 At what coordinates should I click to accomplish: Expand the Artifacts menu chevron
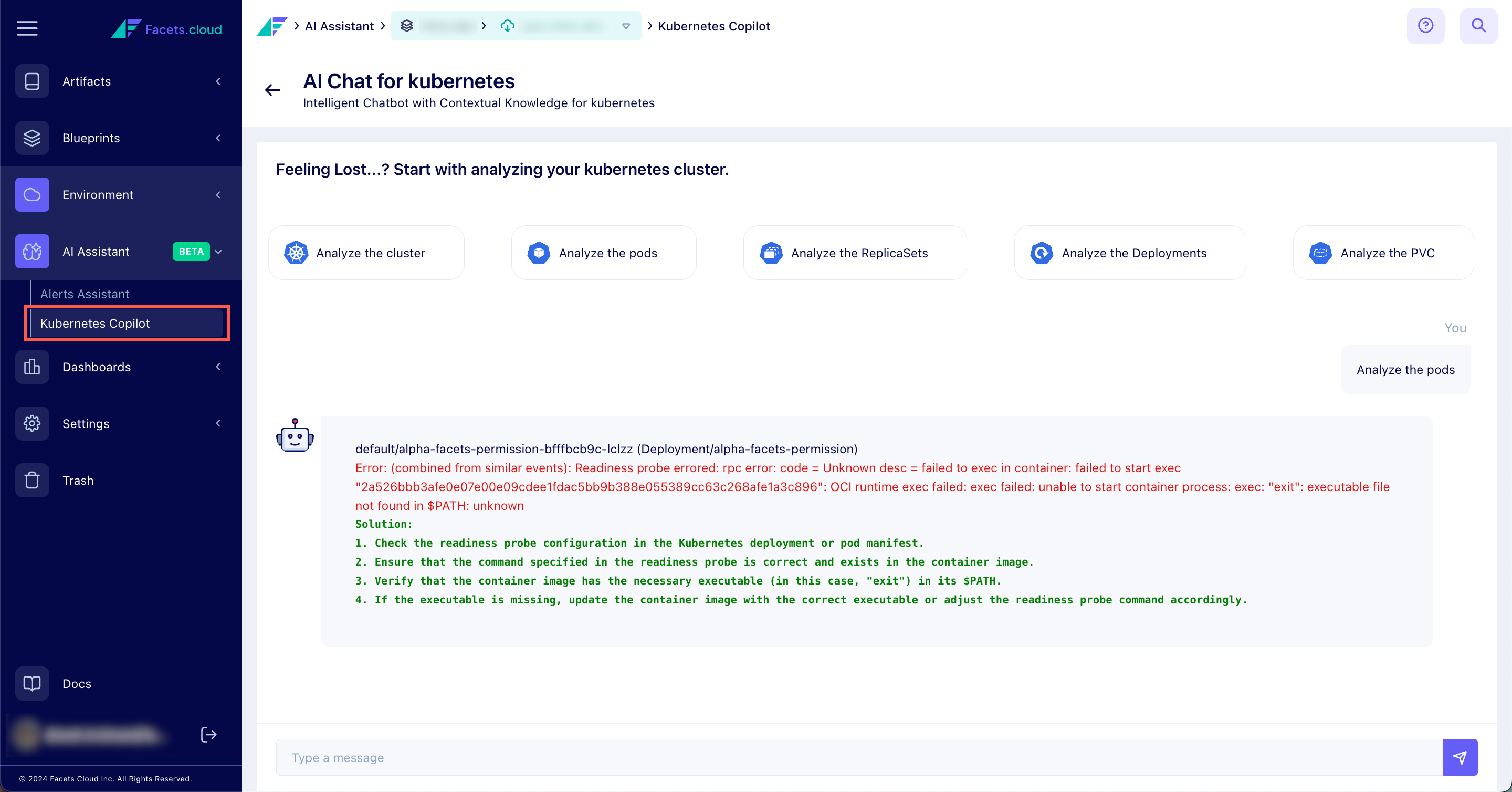click(x=218, y=81)
